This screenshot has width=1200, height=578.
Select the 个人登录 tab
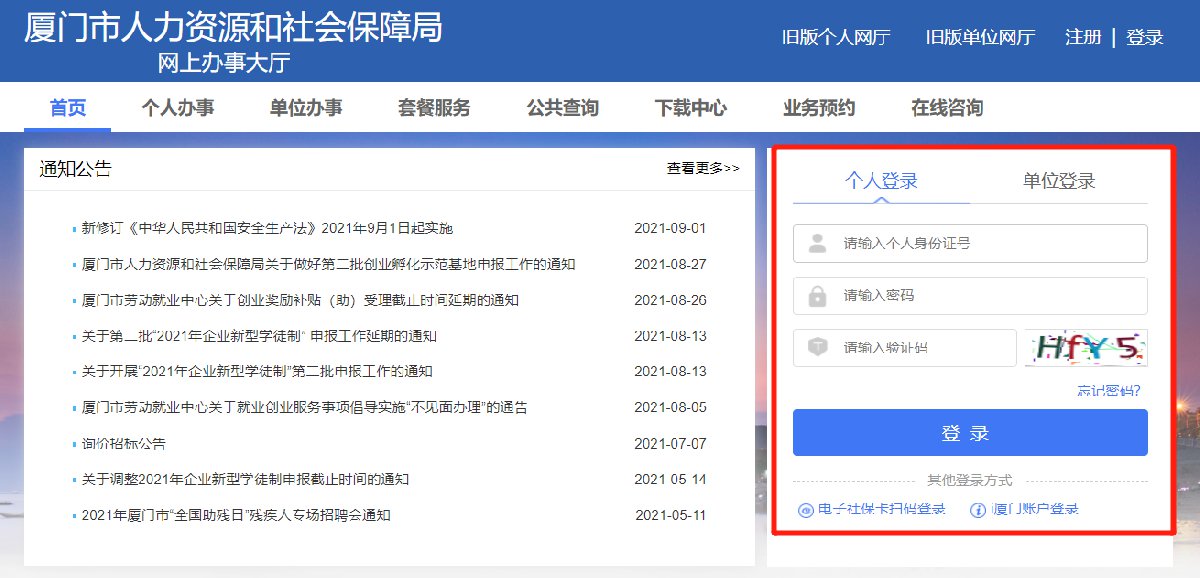(881, 181)
